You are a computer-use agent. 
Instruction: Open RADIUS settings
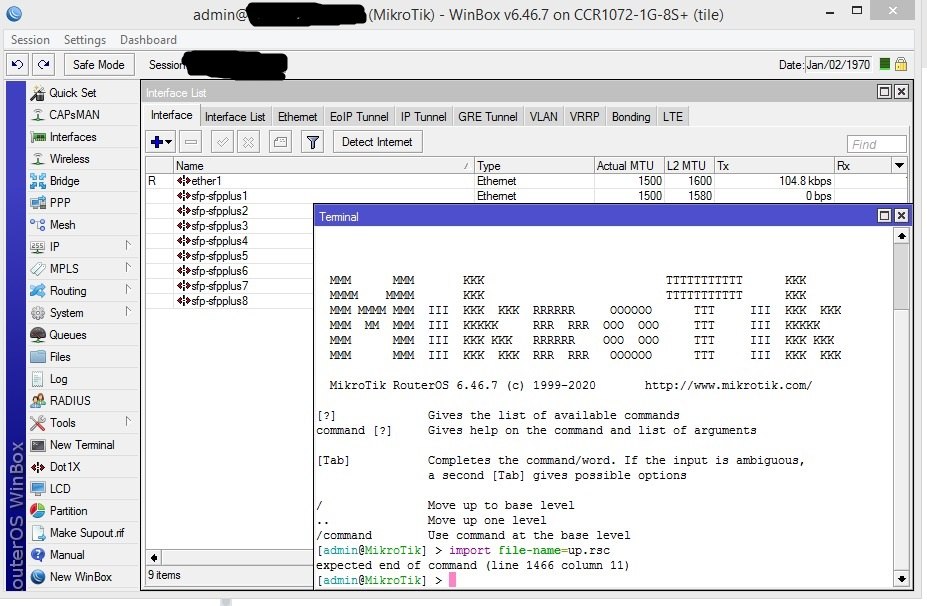click(x=70, y=401)
